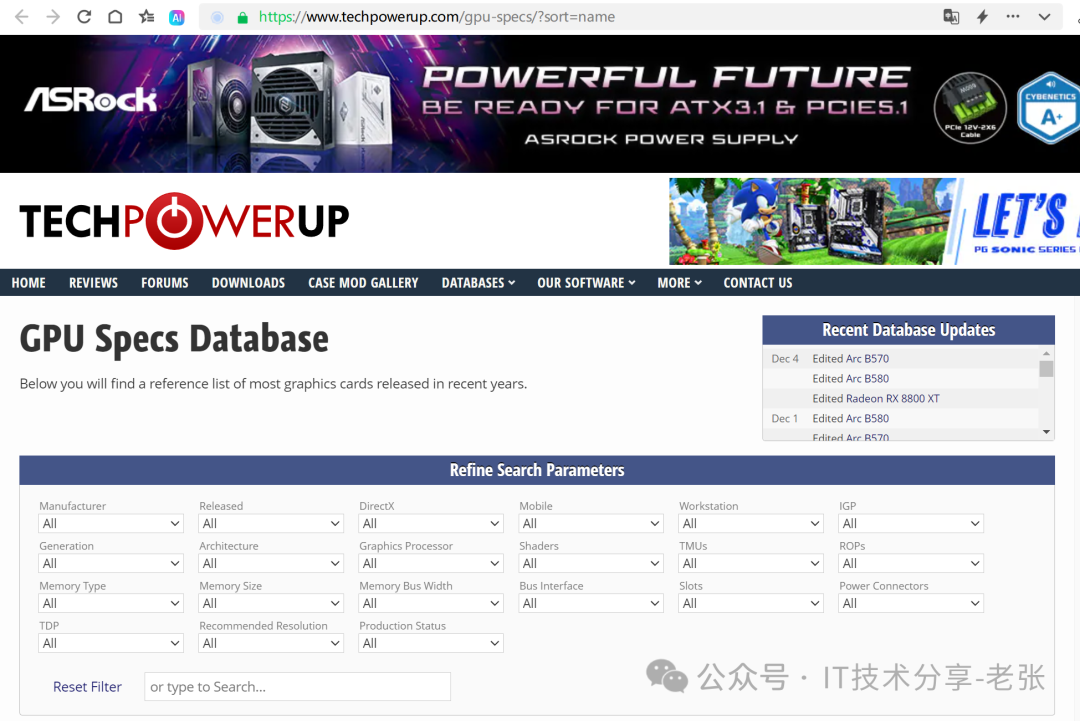1080x721 pixels.
Task: Click the updates list scroll up arrow
Action: pos(1046,353)
